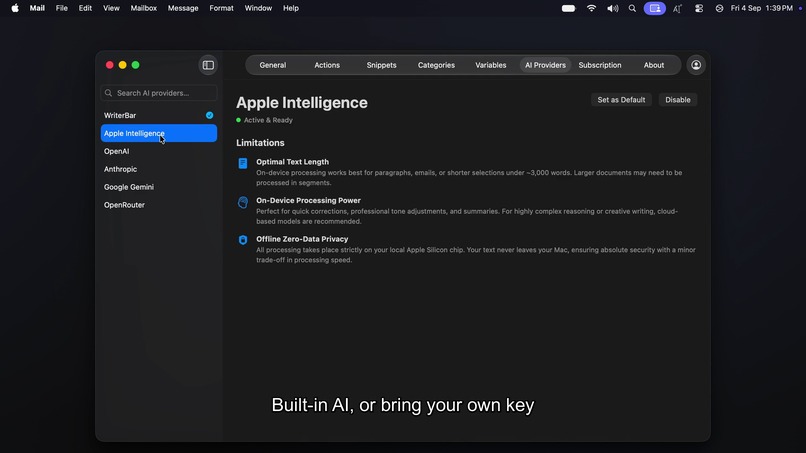The image size is (806, 453).
Task: Open the Help menu
Action: pyautogui.click(x=290, y=8)
